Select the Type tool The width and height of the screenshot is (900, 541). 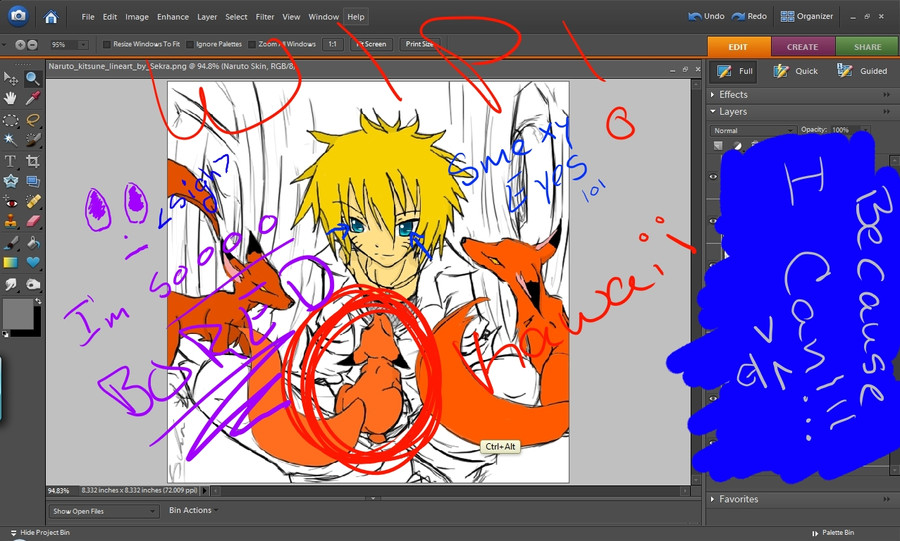(10, 161)
